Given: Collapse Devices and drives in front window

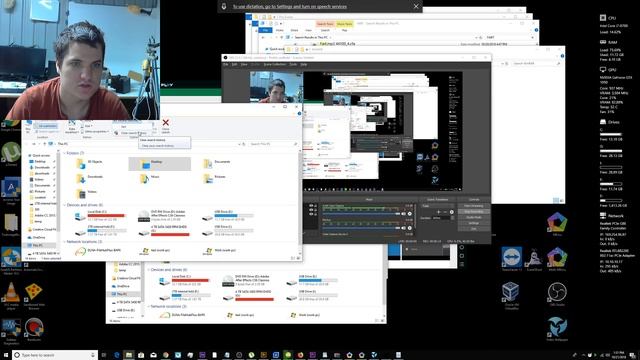Looking at the screenshot, I should coord(64,205).
